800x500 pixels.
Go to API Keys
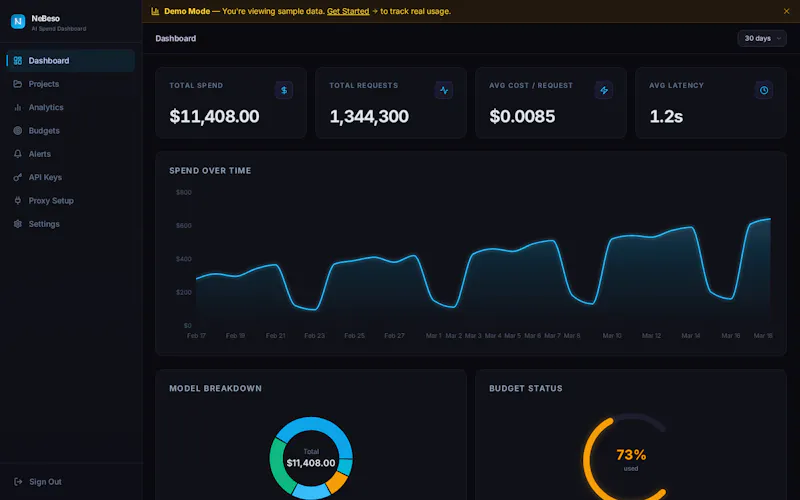coord(70,177)
